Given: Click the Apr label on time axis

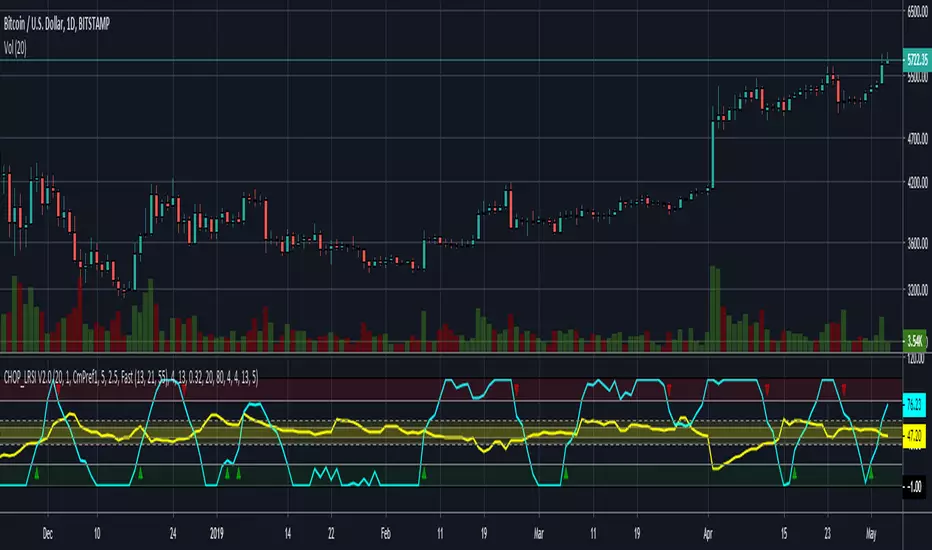Looking at the screenshot, I should 707,534.
